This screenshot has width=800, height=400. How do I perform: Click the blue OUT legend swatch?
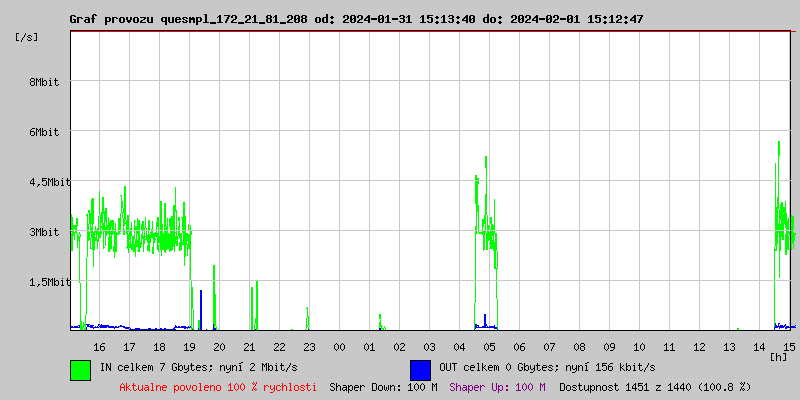[x=420, y=369]
